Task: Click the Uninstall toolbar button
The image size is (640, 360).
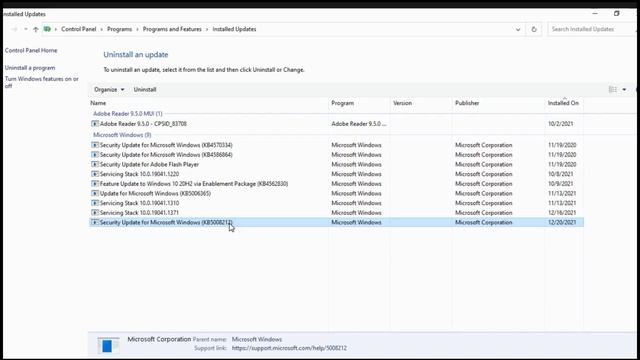Action: click(145, 89)
